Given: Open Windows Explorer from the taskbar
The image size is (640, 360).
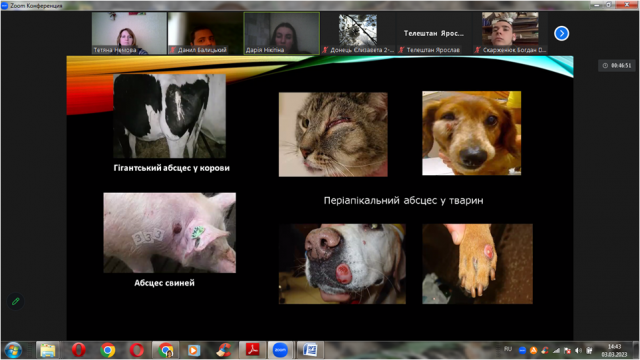Looking at the screenshot, I should point(48,350).
